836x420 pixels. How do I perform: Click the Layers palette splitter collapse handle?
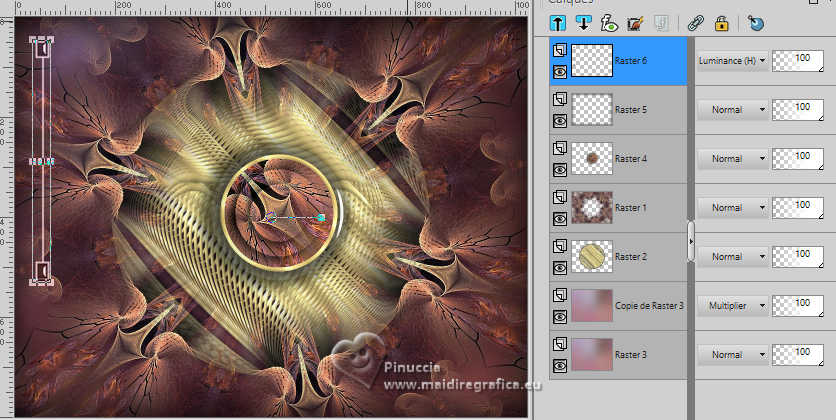pos(692,241)
